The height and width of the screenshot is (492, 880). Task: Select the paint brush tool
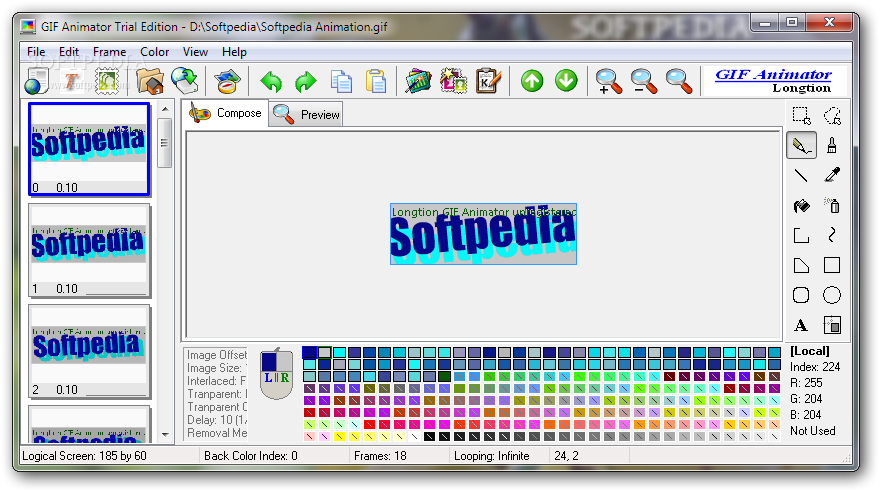click(x=832, y=146)
